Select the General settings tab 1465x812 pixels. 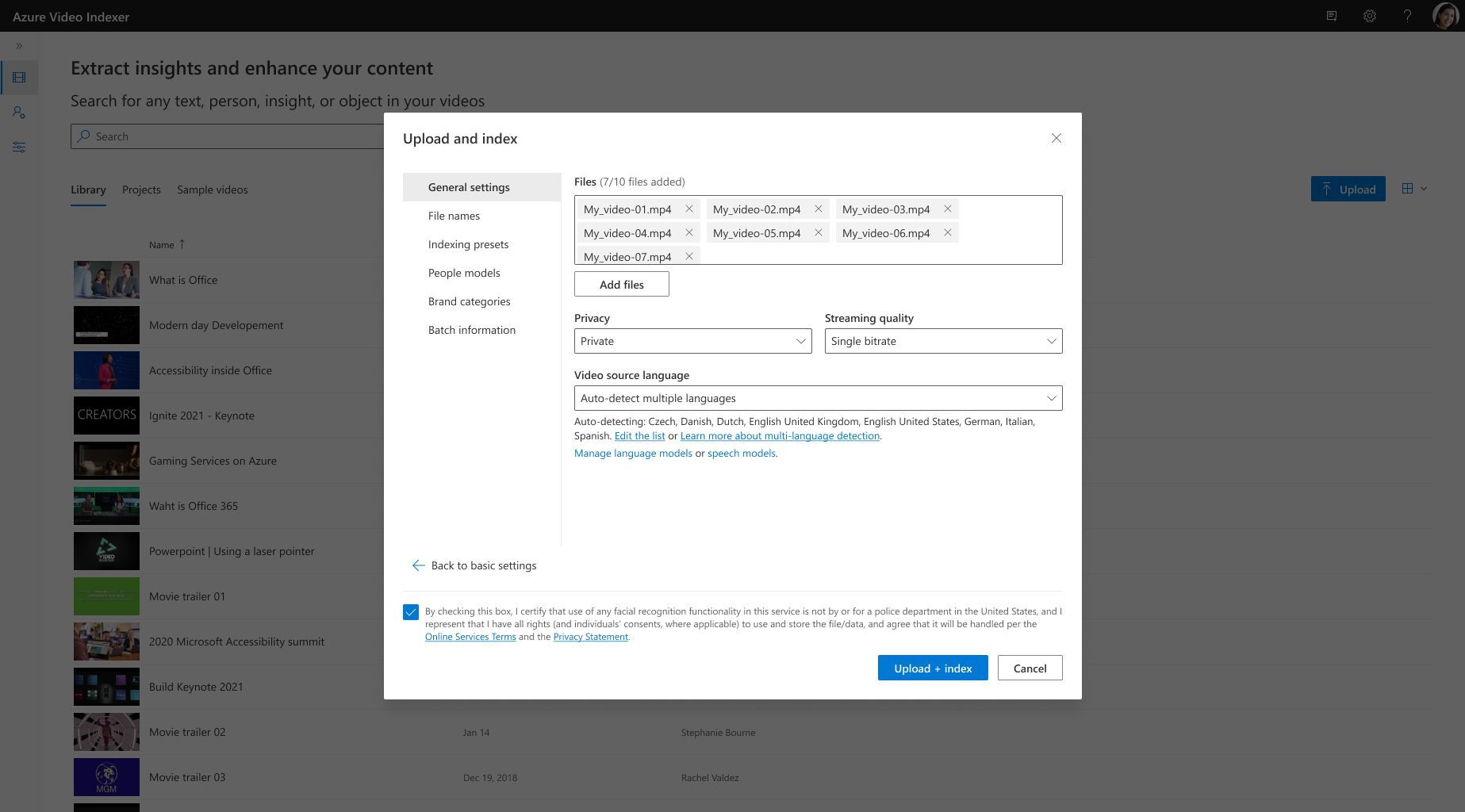(481, 187)
